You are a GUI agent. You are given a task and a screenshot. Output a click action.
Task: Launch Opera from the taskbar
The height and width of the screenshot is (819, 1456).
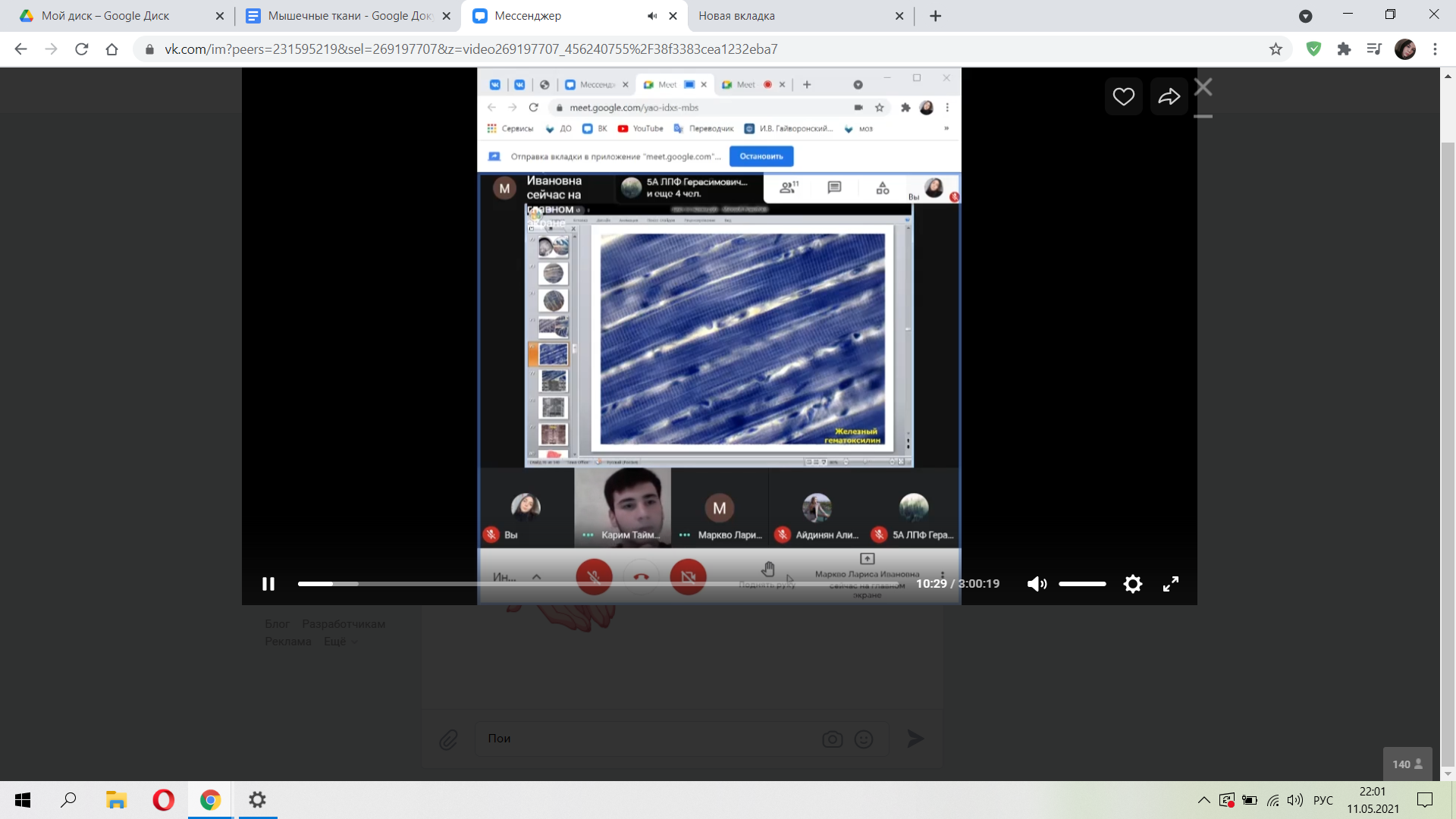coord(163,800)
